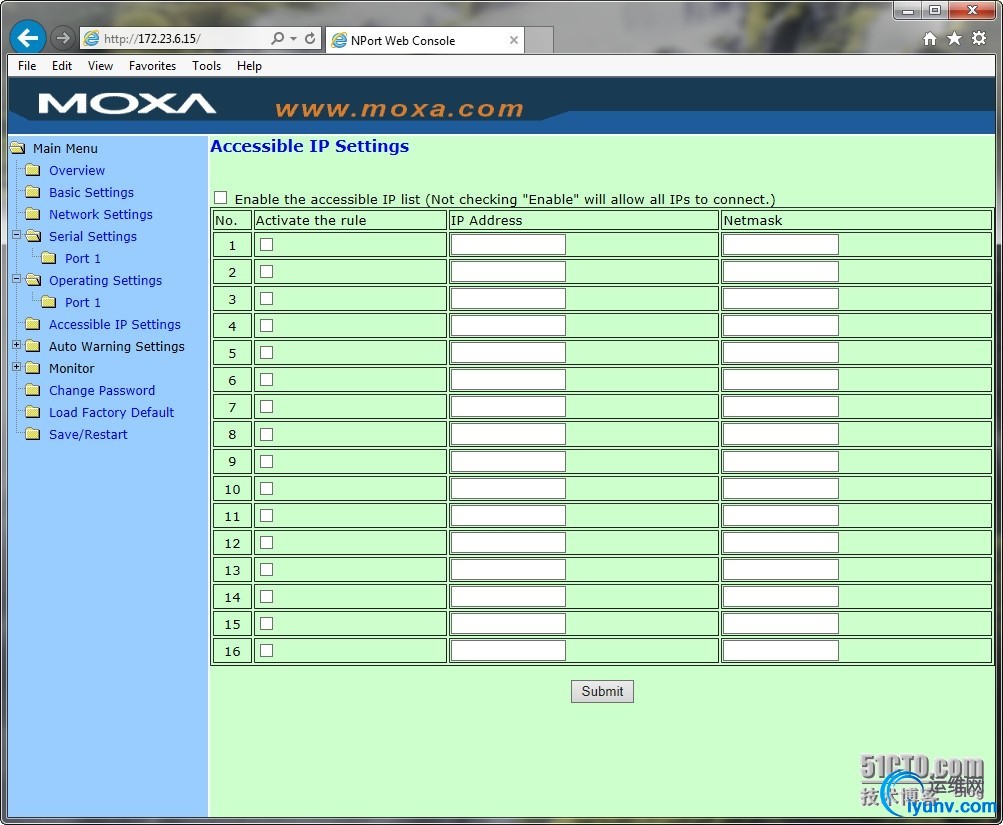The height and width of the screenshot is (825, 1003).
Task: Activate rule number 1 checkbox
Action: tap(267, 244)
